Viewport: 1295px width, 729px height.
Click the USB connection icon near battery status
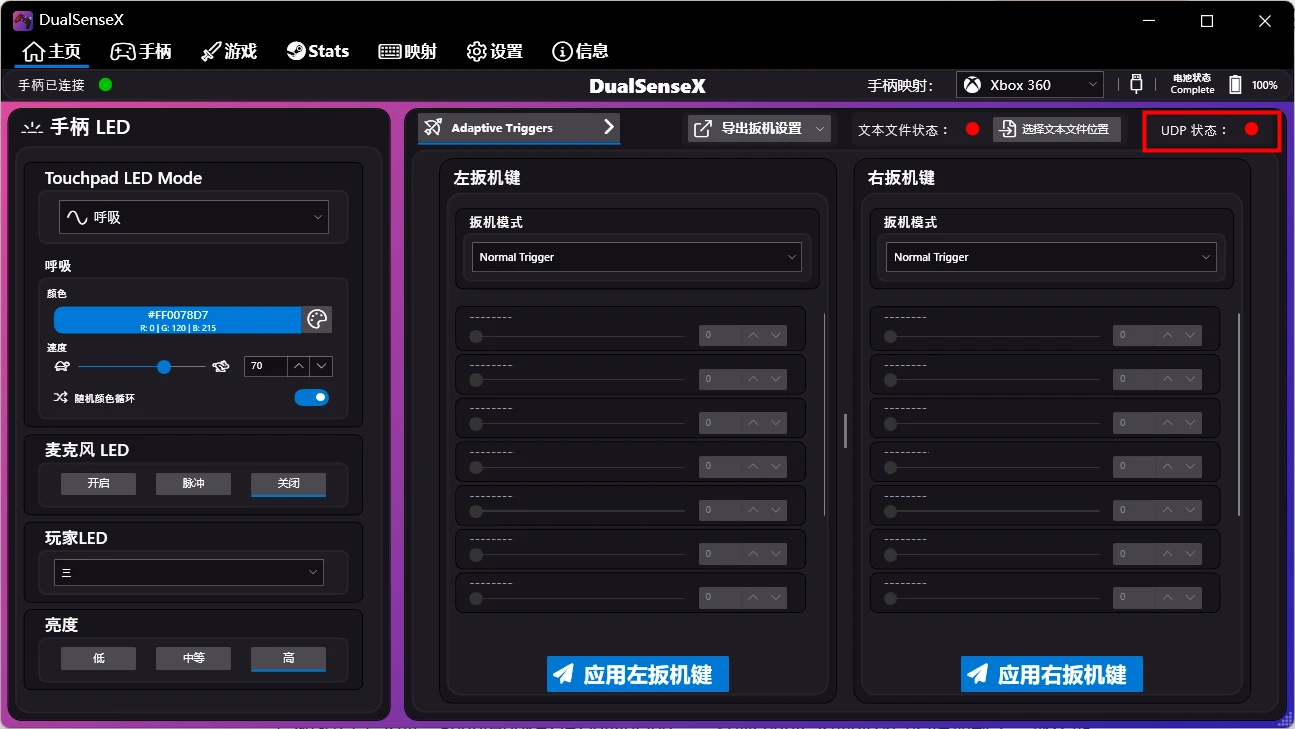coord(1136,85)
